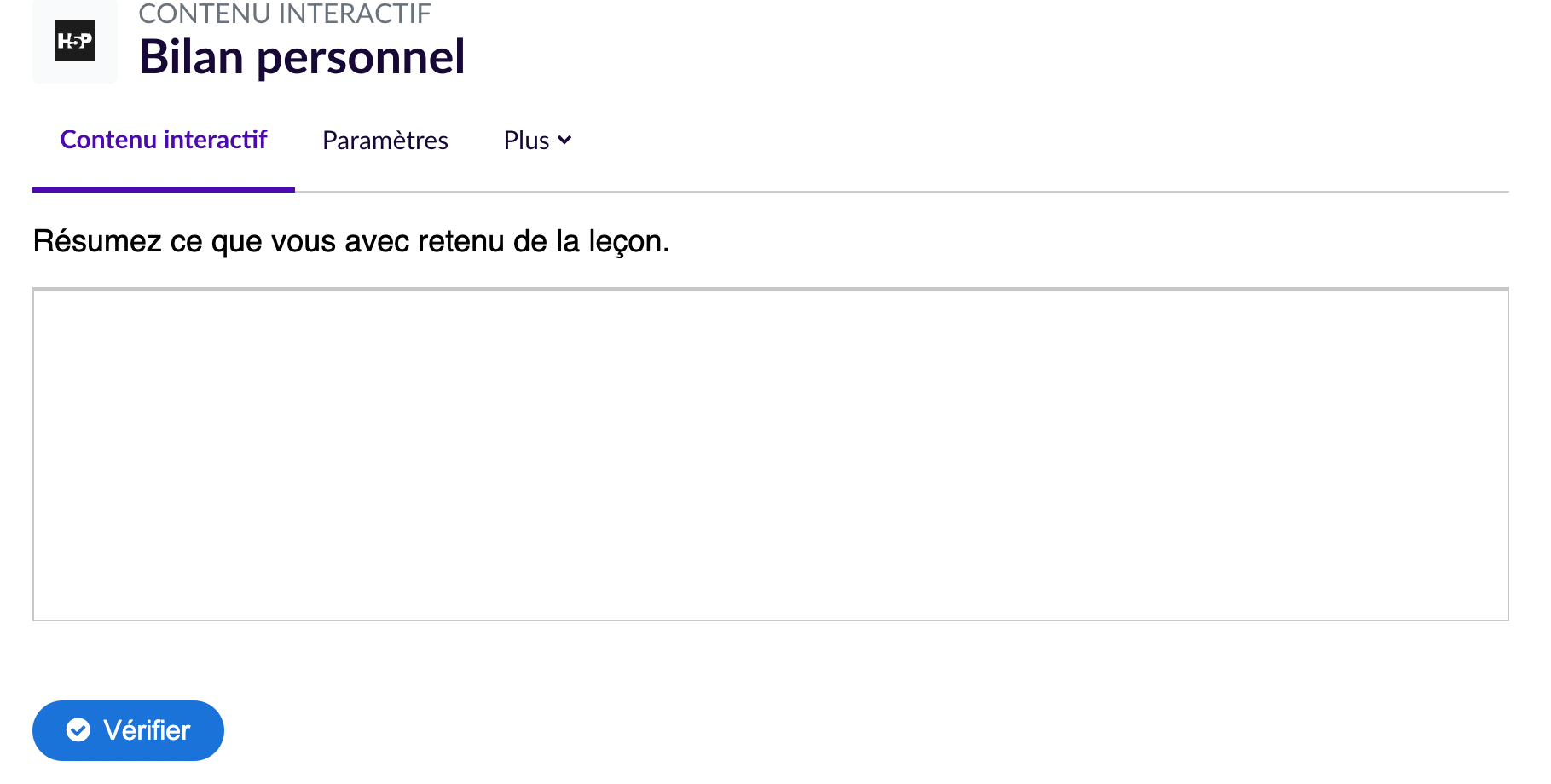The width and height of the screenshot is (1551, 784).
Task: Click the CONTENU INTERACTIF header label
Action: point(285,14)
